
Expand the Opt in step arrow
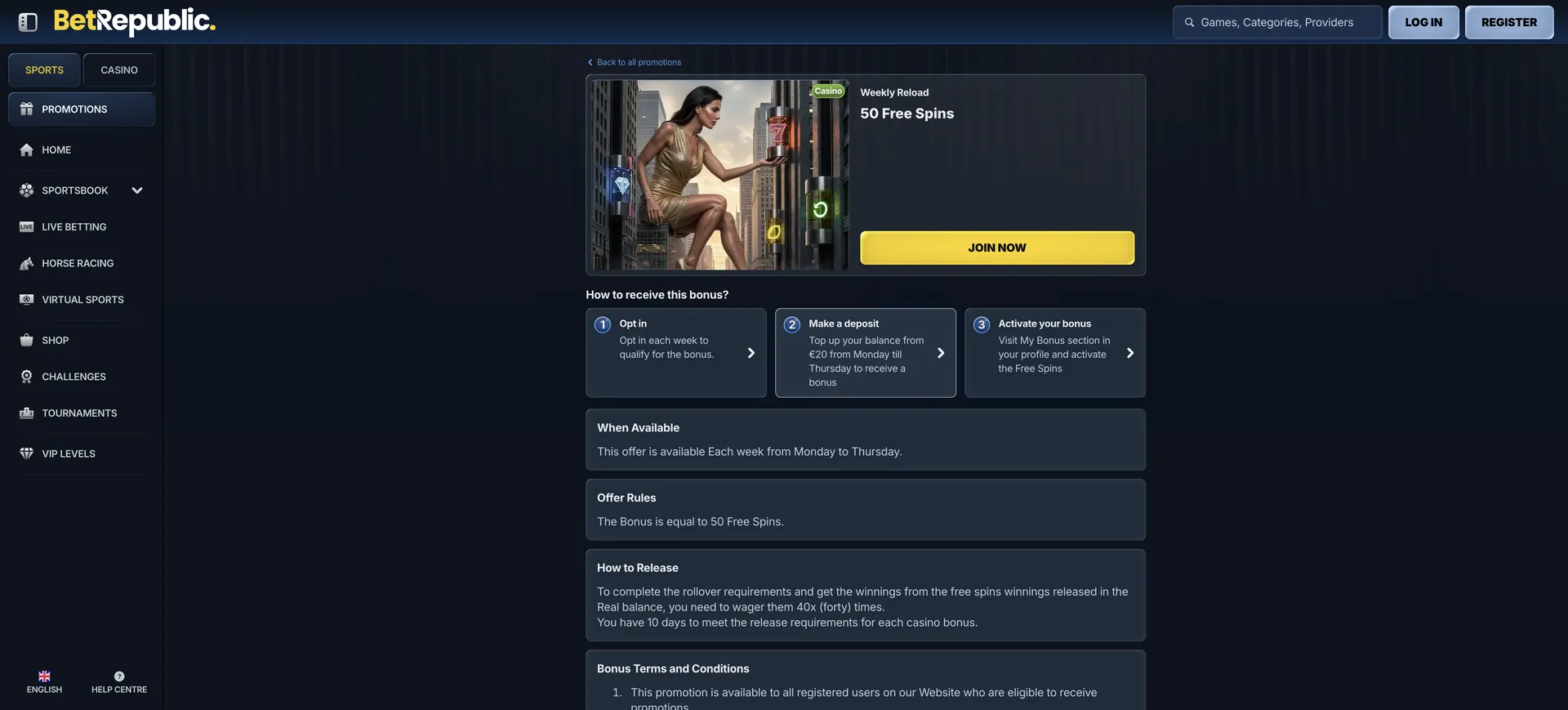pyautogui.click(x=751, y=353)
